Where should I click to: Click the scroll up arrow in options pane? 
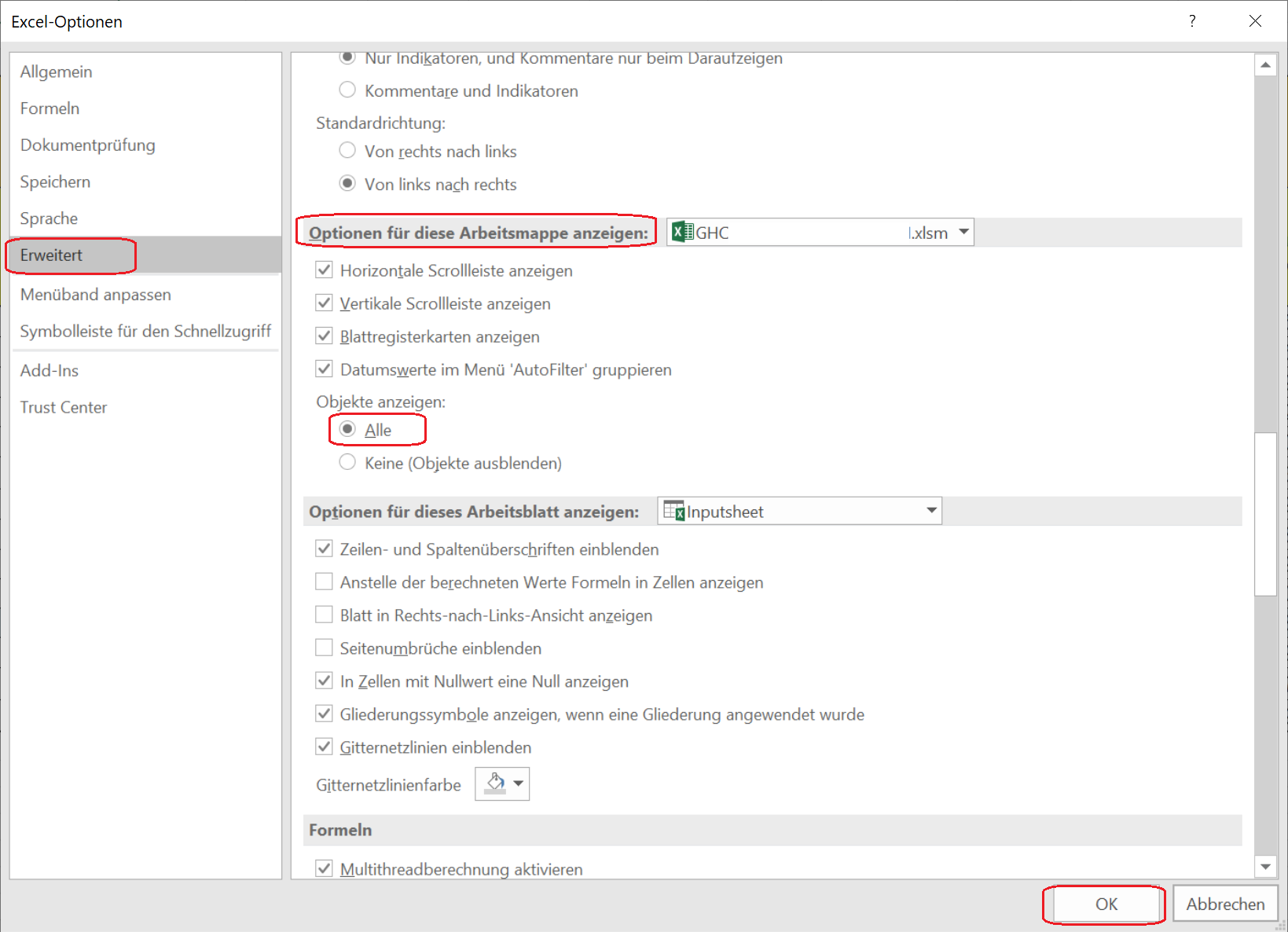1265,64
